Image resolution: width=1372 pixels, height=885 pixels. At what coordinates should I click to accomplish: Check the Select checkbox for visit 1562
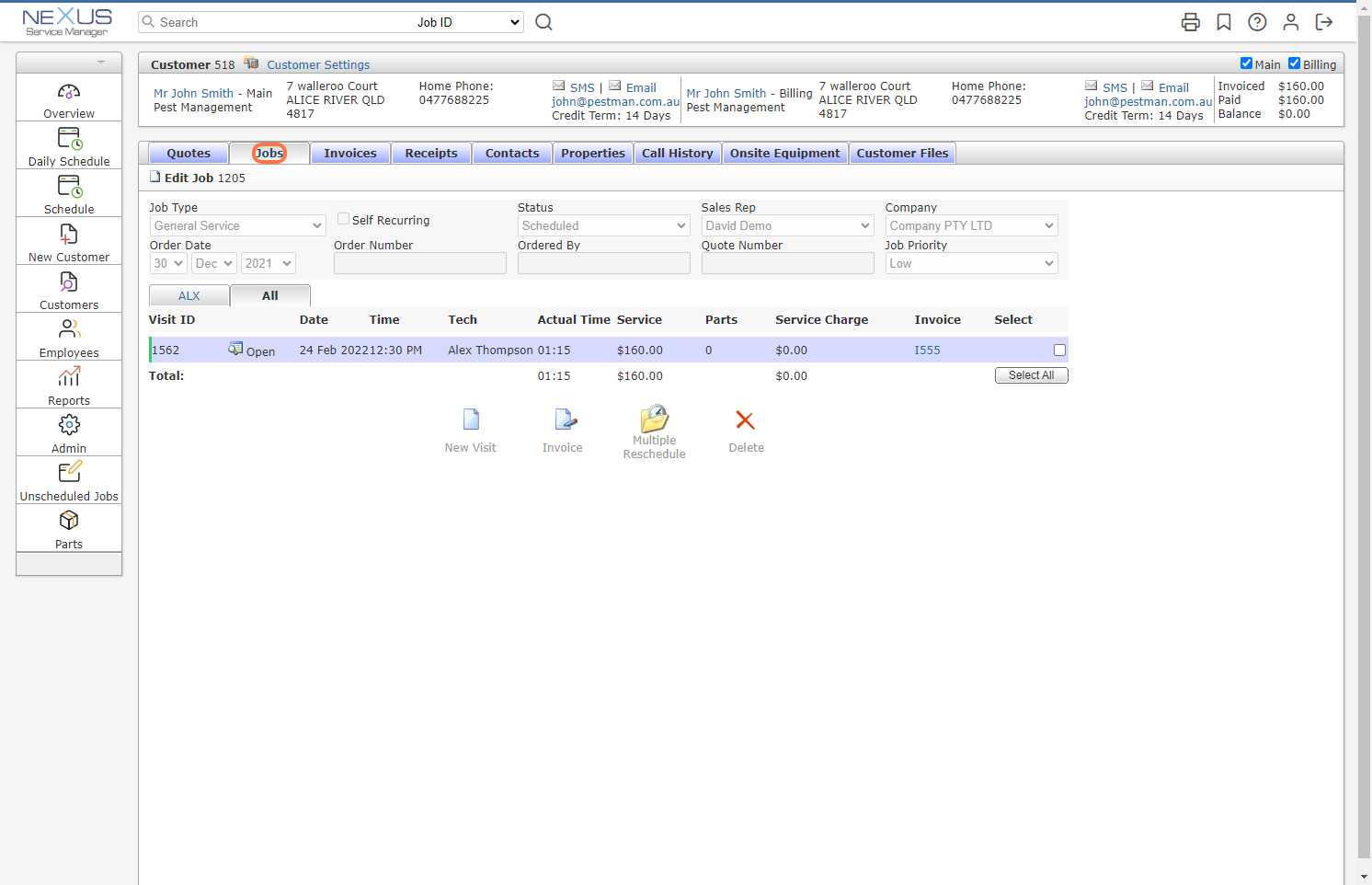pos(1059,350)
